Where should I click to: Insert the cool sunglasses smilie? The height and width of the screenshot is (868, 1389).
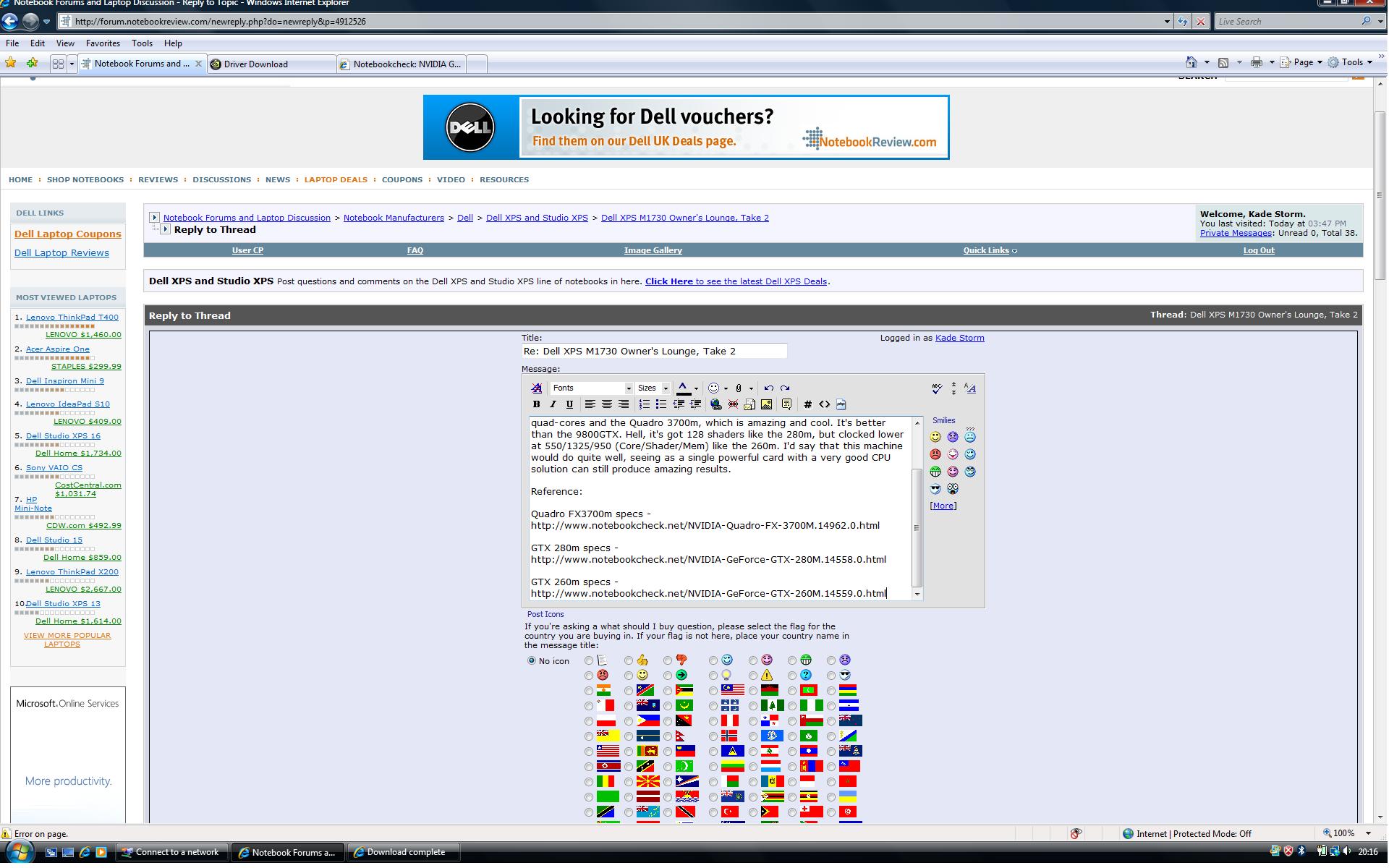935,489
